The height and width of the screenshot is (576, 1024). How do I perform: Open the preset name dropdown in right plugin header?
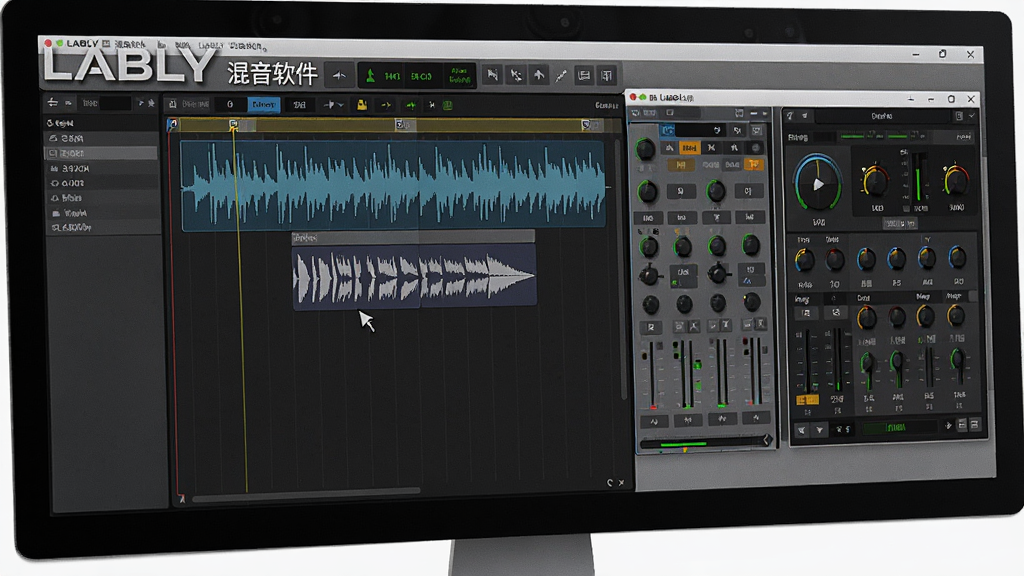pos(882,116)
